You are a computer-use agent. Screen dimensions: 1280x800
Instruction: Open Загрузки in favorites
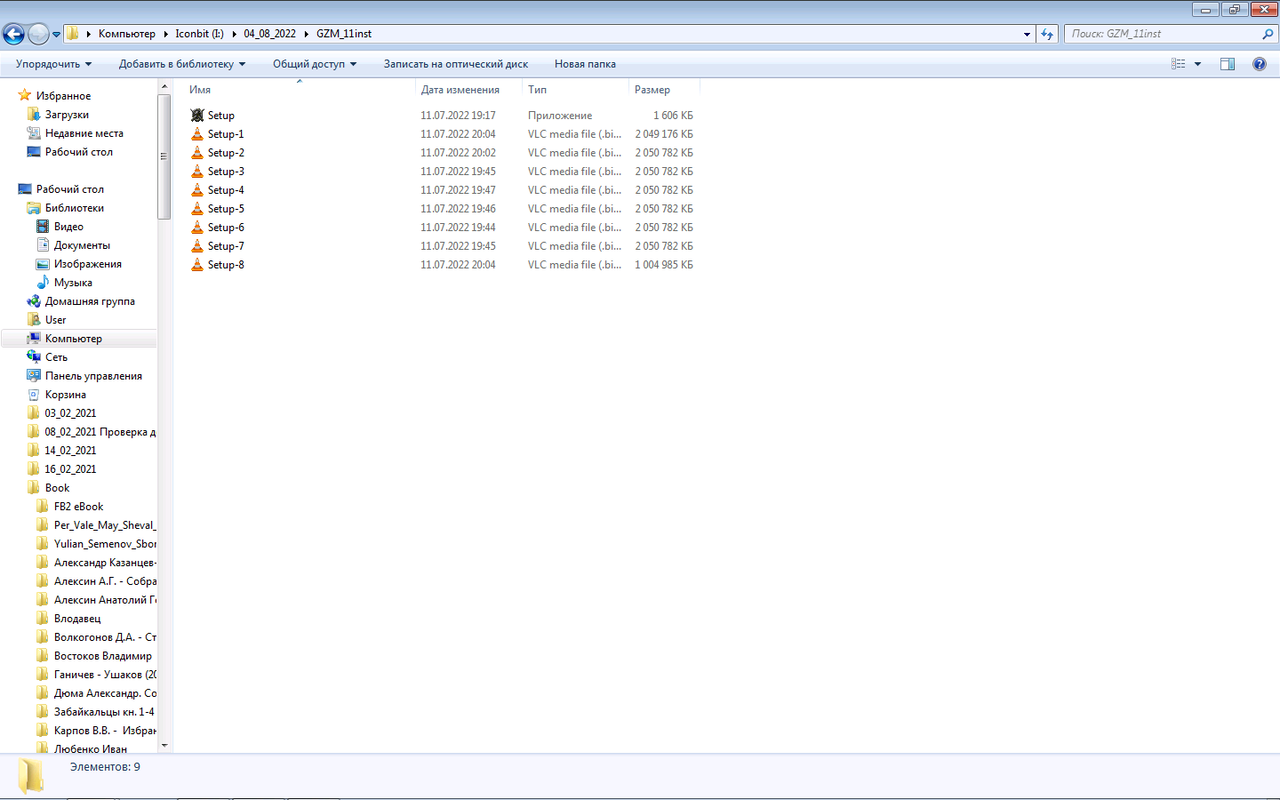[66, 115]
